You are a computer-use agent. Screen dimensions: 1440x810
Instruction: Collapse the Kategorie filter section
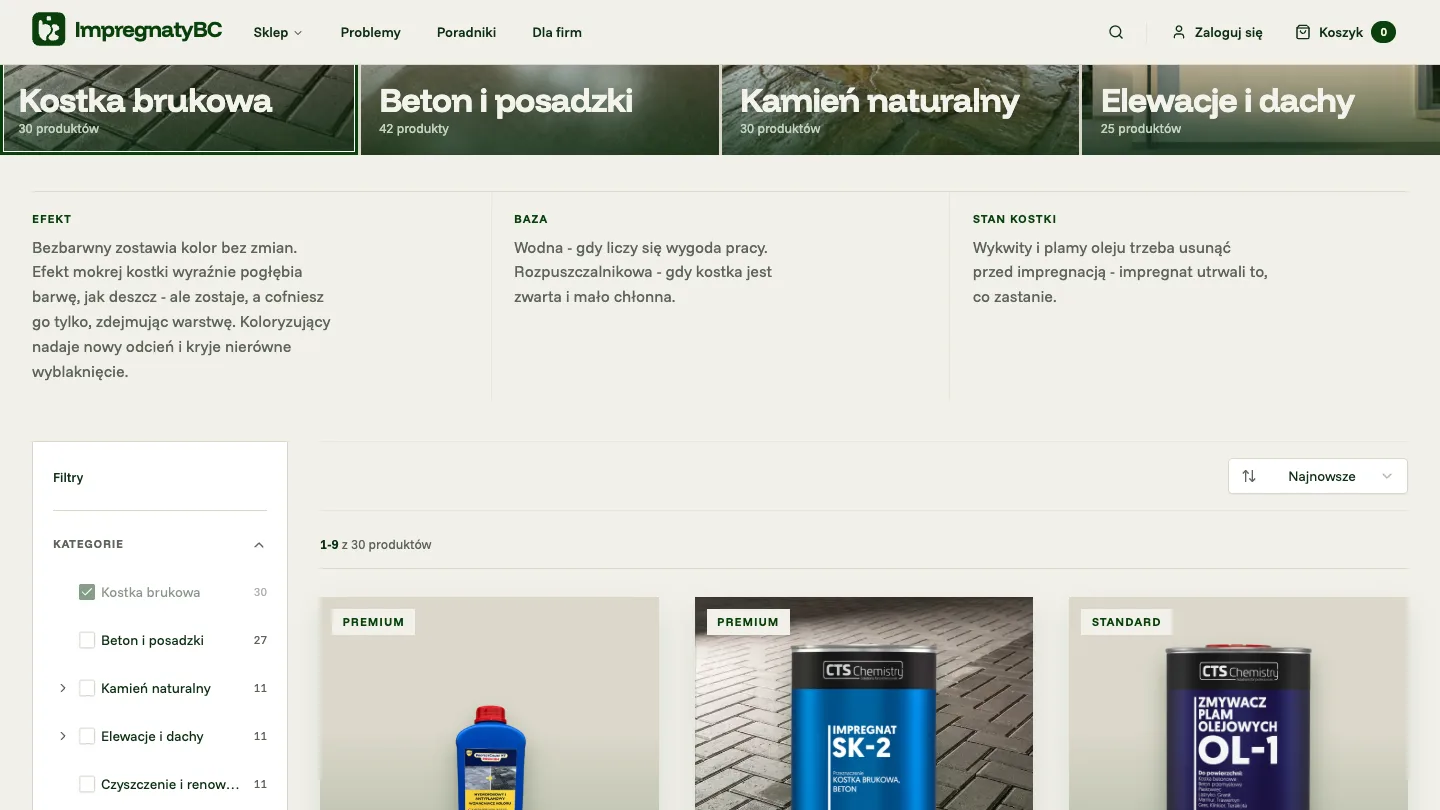click(x=259, y=545)
